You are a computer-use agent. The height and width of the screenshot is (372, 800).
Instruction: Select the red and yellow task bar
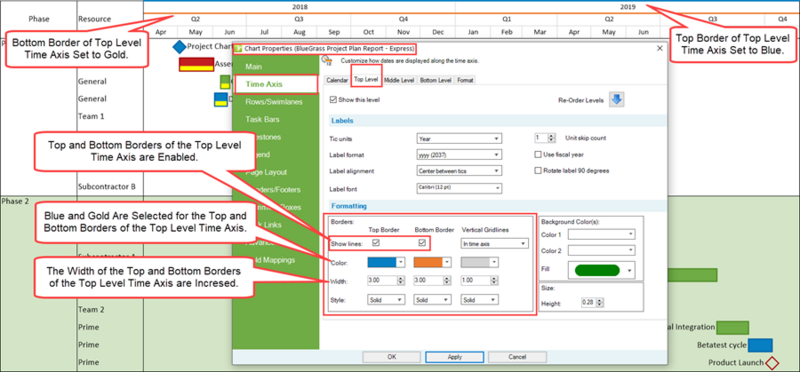(x=196, y=64)
